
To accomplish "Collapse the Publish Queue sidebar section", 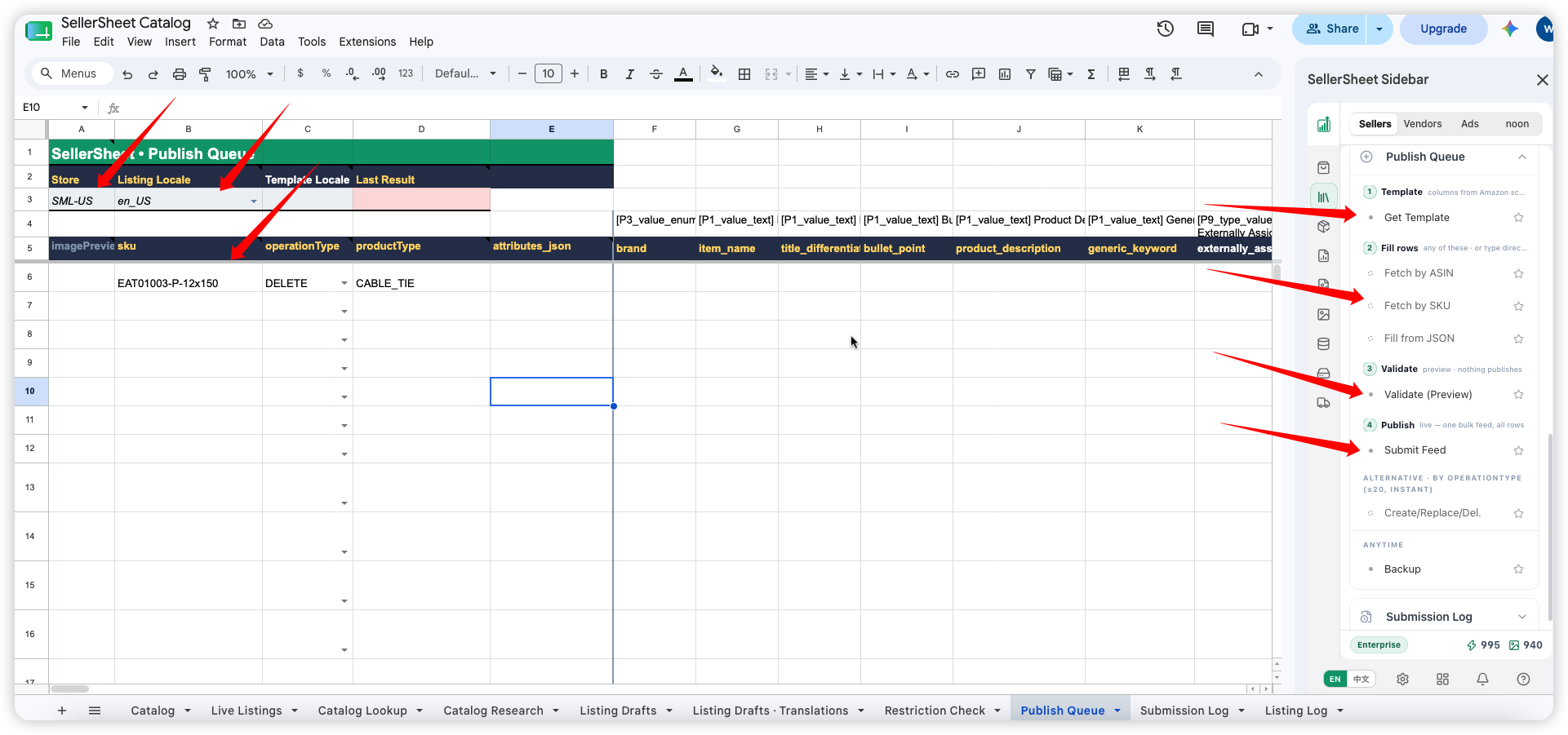I will [1522, 157].
